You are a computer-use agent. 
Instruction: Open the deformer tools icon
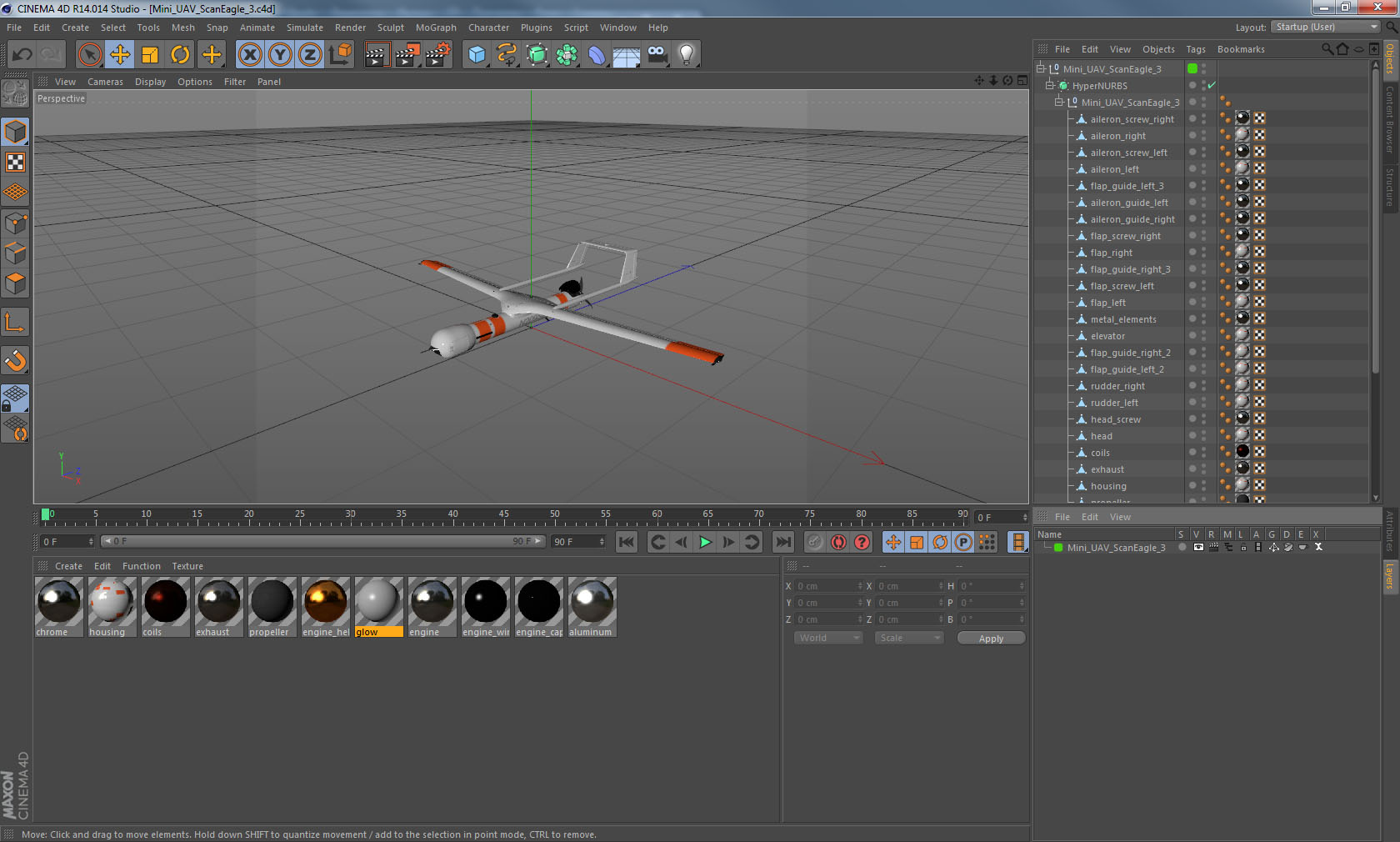[x=597, y=55]
